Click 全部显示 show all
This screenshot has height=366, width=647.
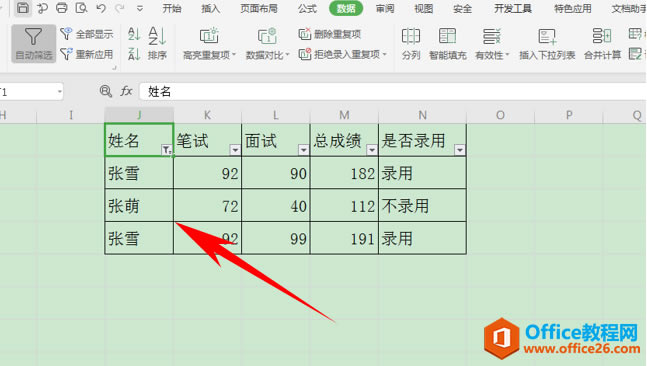pos(87,34)
